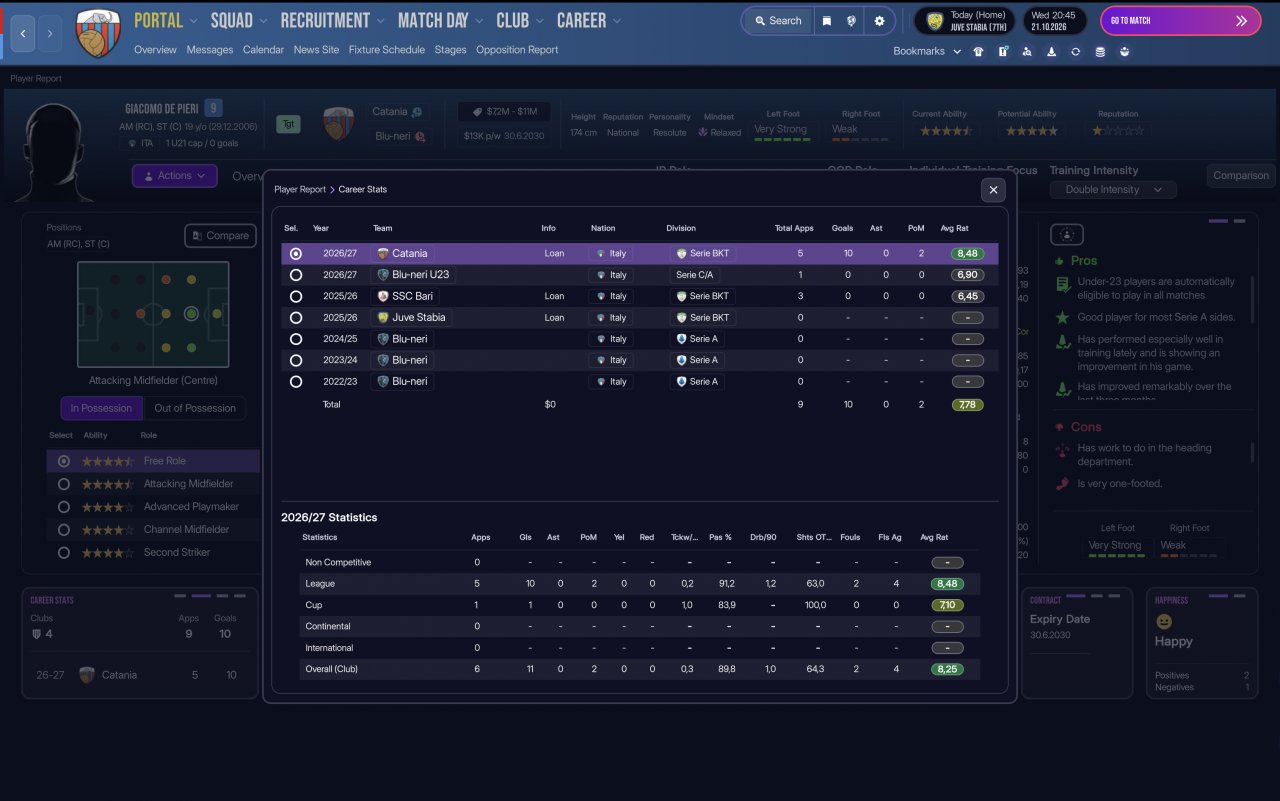Open the globe icon beside Search

point(851,21)
